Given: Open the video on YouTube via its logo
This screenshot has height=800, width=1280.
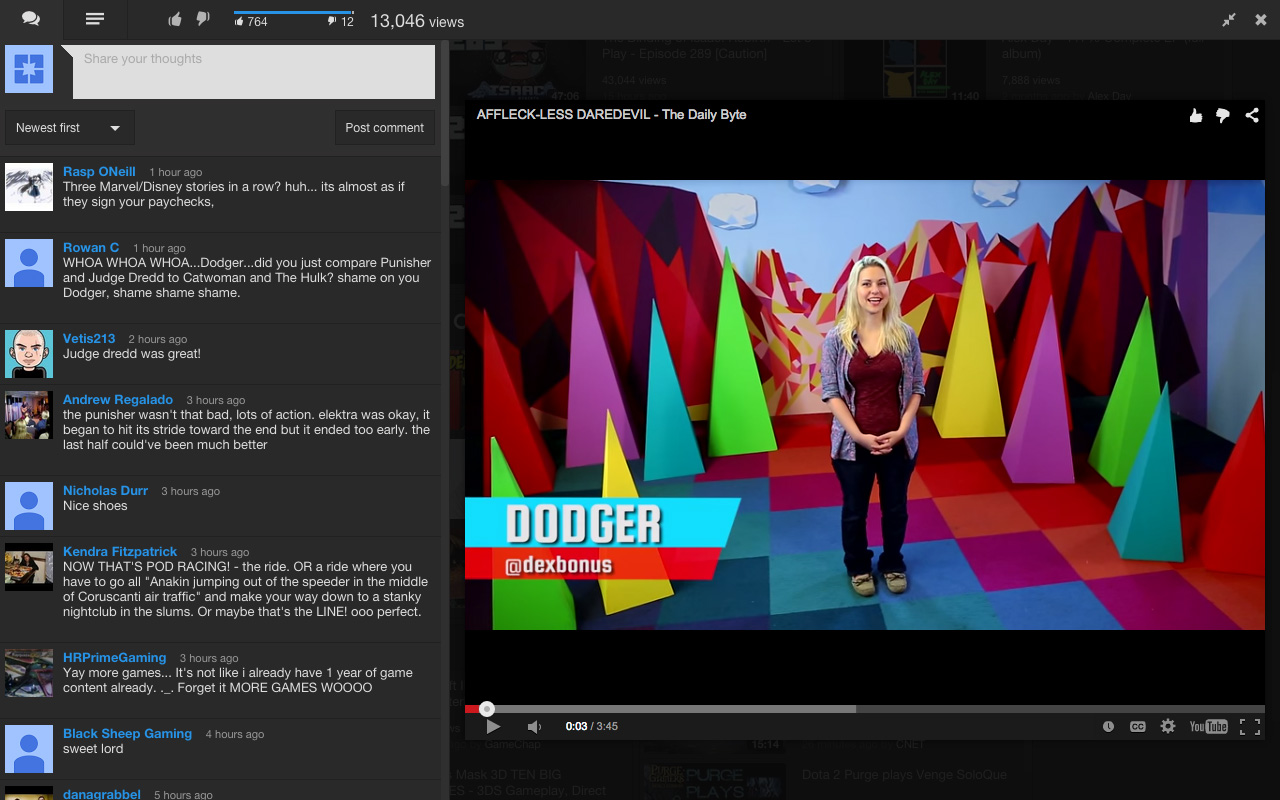Looking at the screenshot, I should click(x=1208, y=726).
